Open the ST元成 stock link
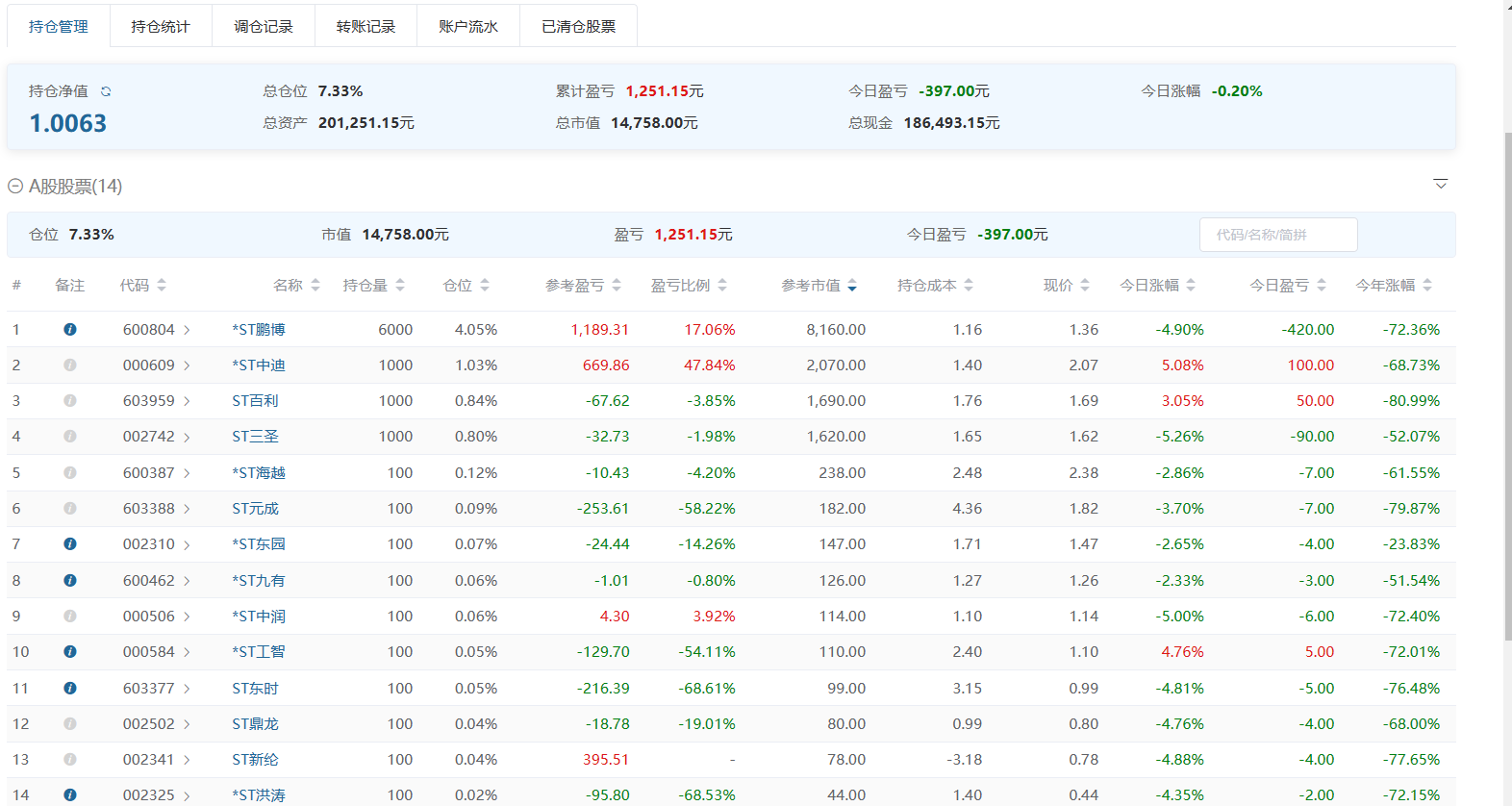This screenshot has height=806, width=1512. click(255, 509)
